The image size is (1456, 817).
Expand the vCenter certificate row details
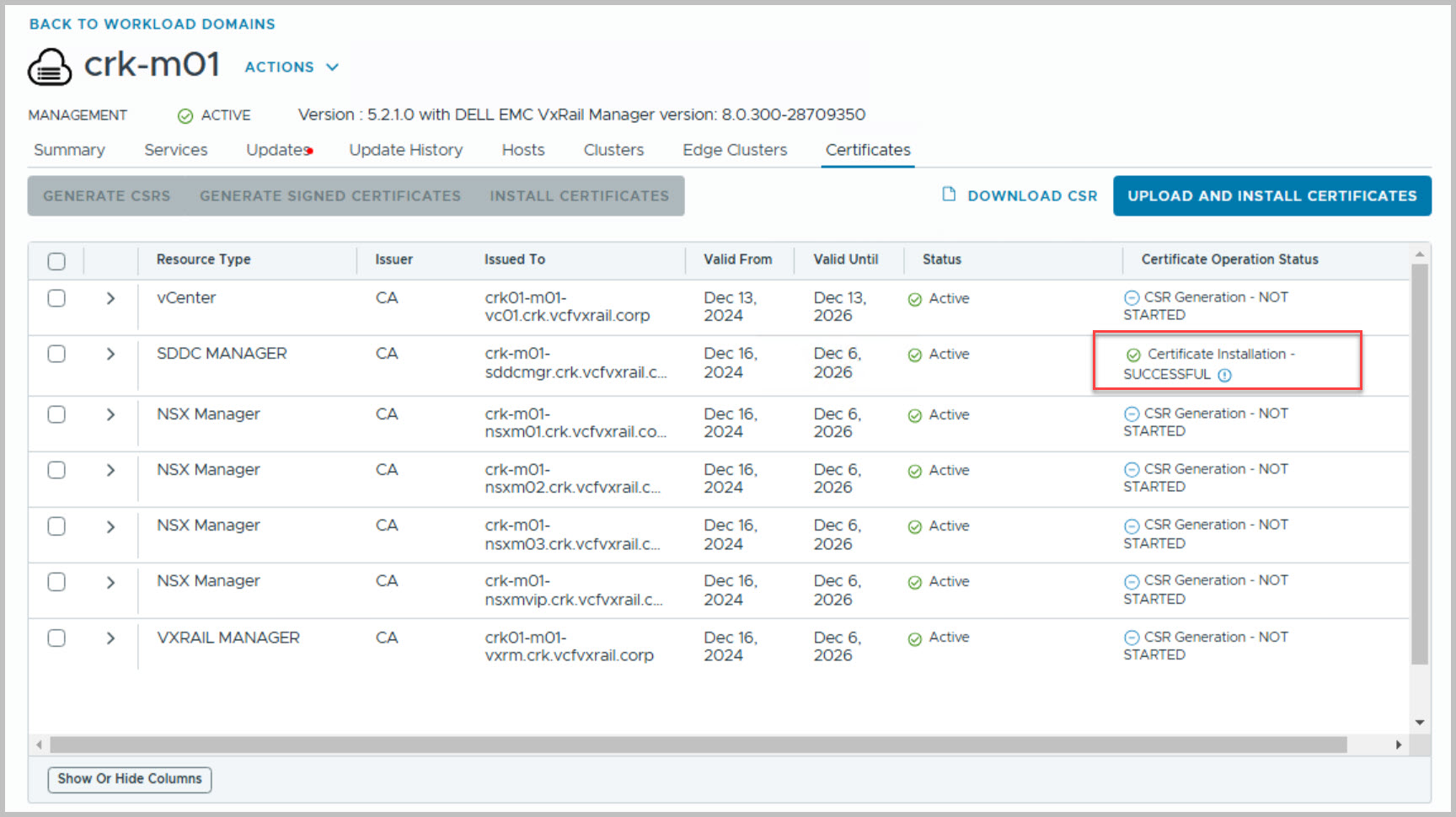point(110,298)
